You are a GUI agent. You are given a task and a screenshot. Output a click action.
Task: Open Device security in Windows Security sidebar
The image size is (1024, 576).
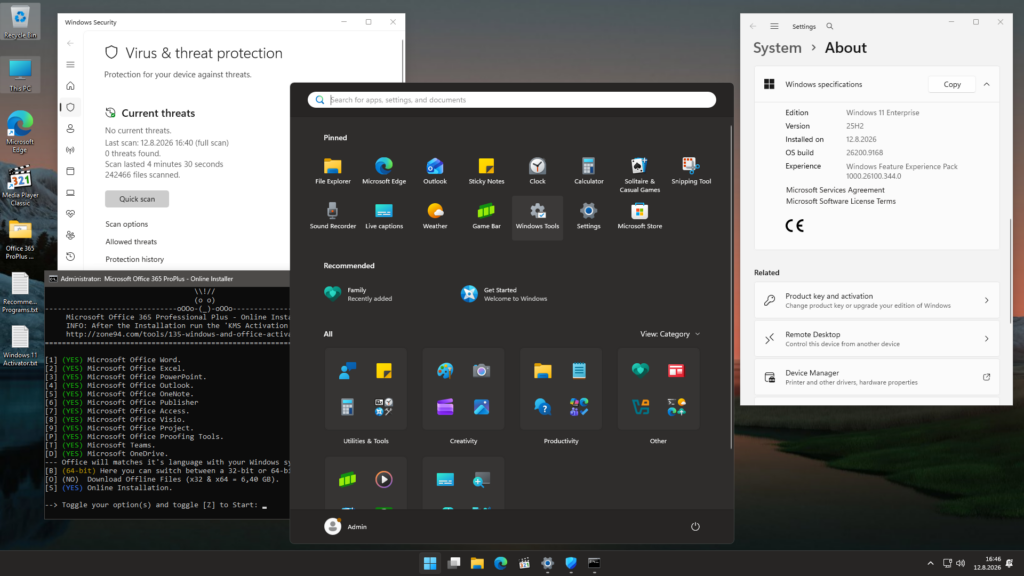point(71,193)
